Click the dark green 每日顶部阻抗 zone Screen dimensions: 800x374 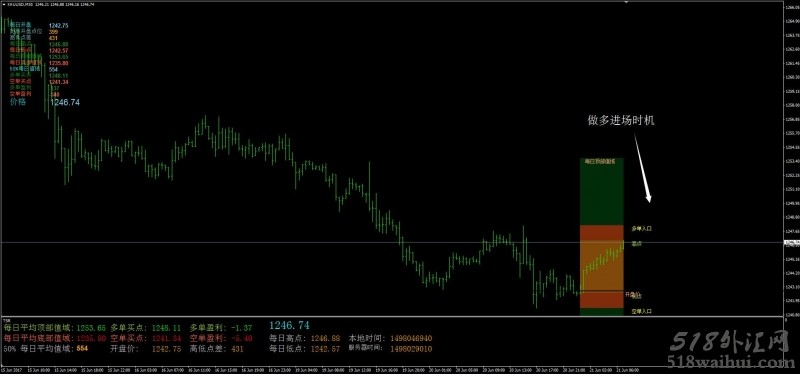tap(602, 191)
